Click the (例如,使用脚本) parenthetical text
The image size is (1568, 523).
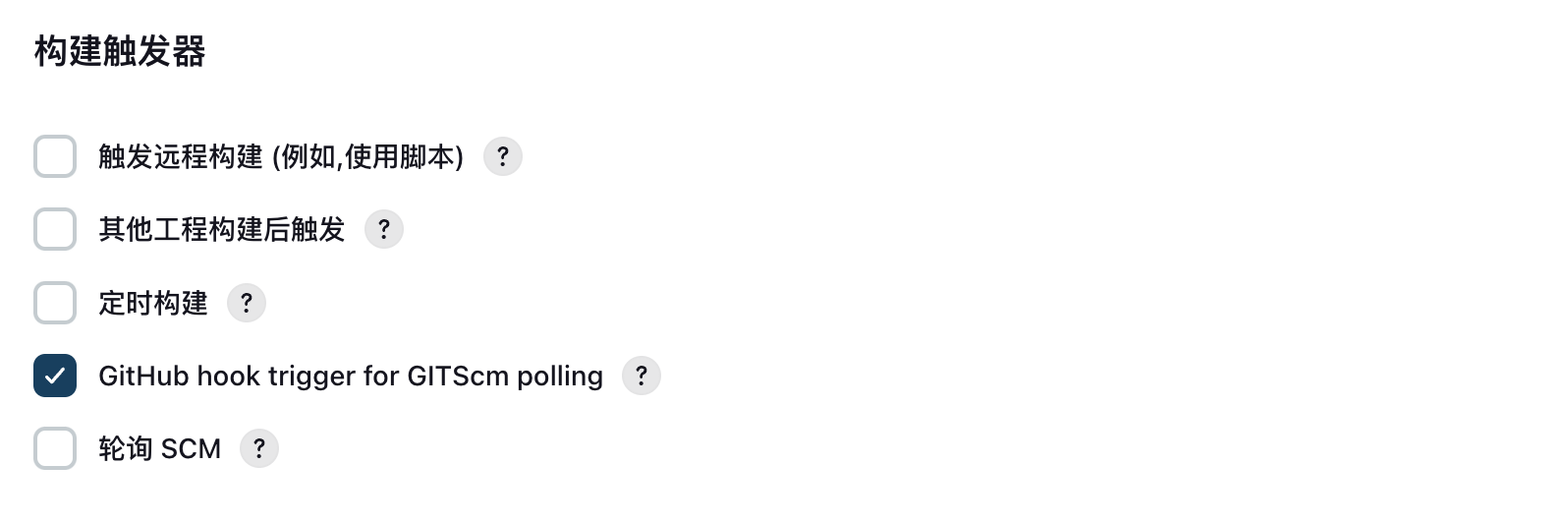coord(368,156)
